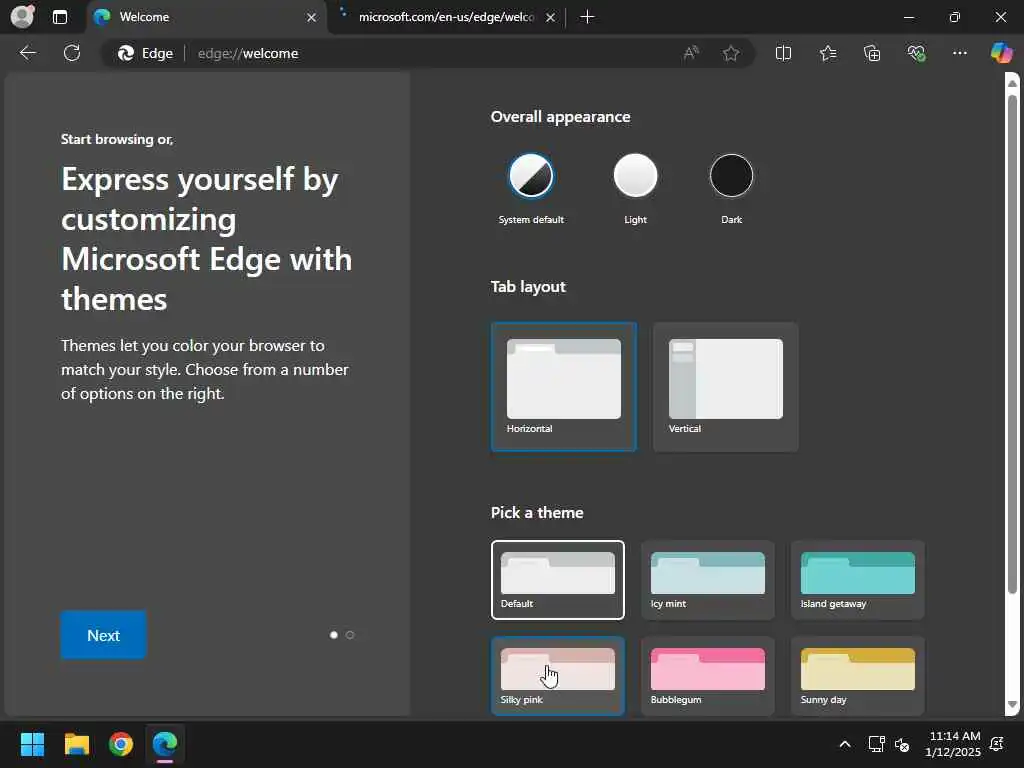Open the Split screen icon
The width and height of the screenshot is (1024, 768).
click(783, 54)
